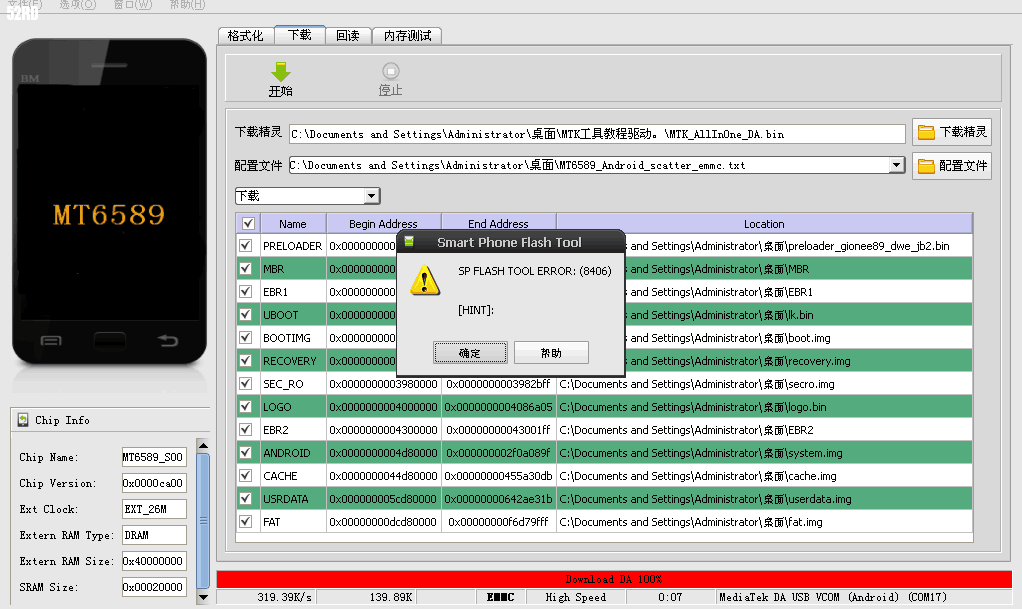Click the folder icon on 配置文件 button

pyautogui.click(x=926, y=166)
